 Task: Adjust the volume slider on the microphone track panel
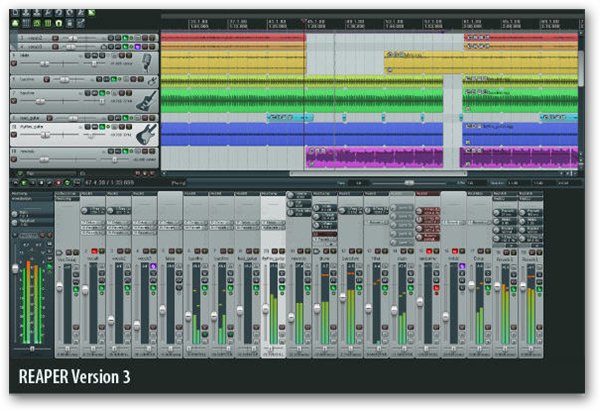click(45, 64)
